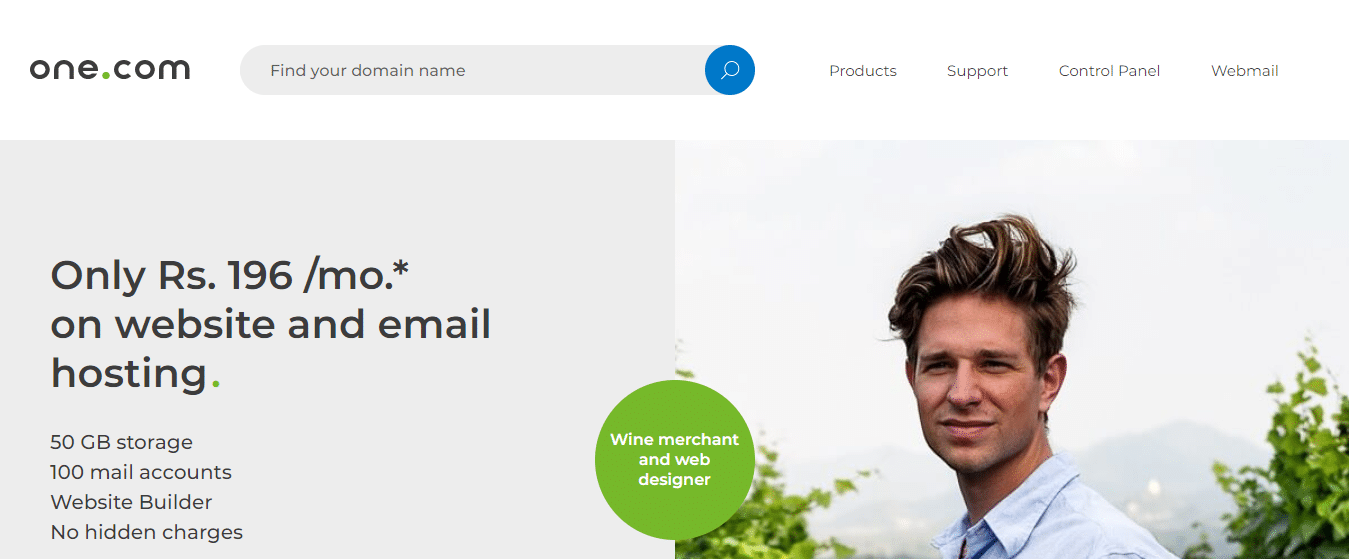
Task: Open the Webmail link
Action: pyautogui.click(x=1245, y=71)
